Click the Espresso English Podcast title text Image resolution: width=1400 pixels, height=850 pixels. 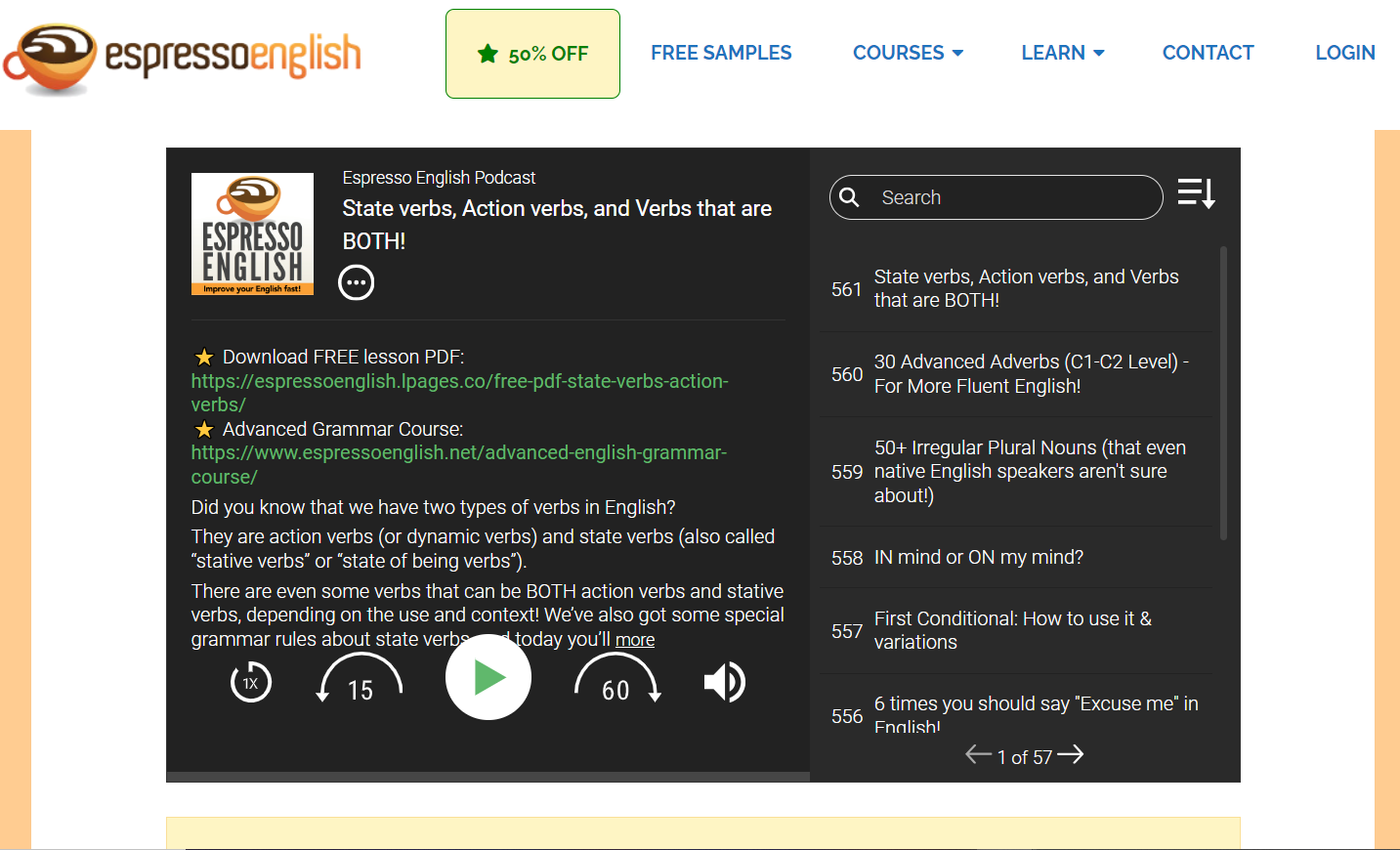point(439,178)
